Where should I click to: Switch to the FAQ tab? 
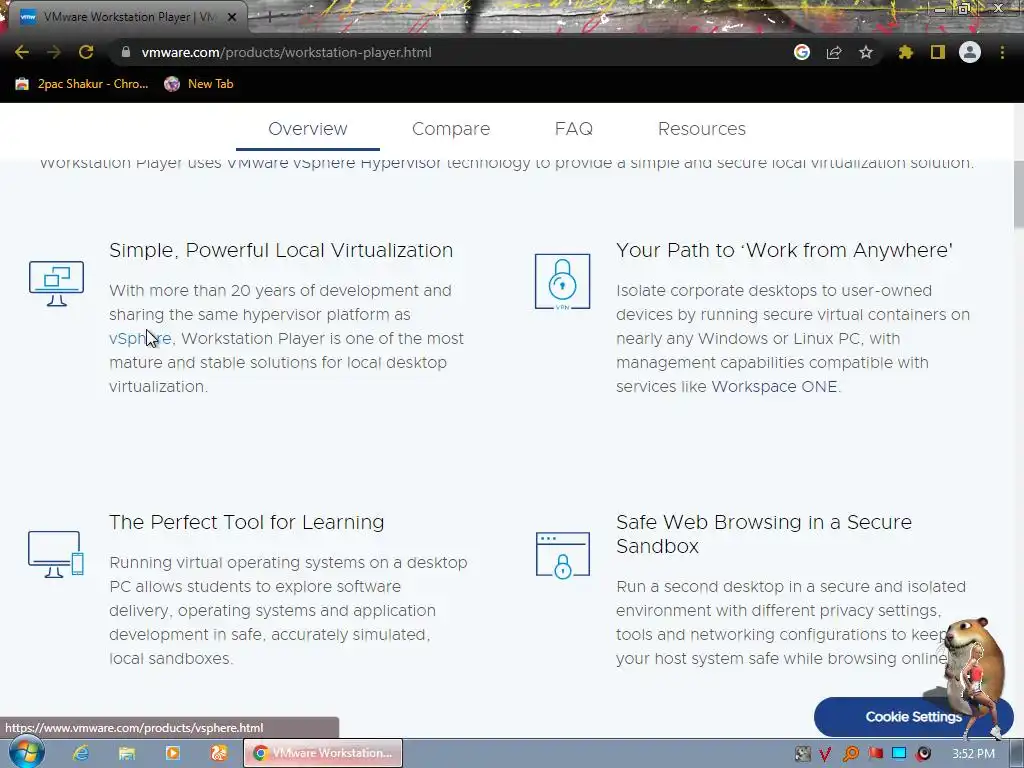coord(573,129)
